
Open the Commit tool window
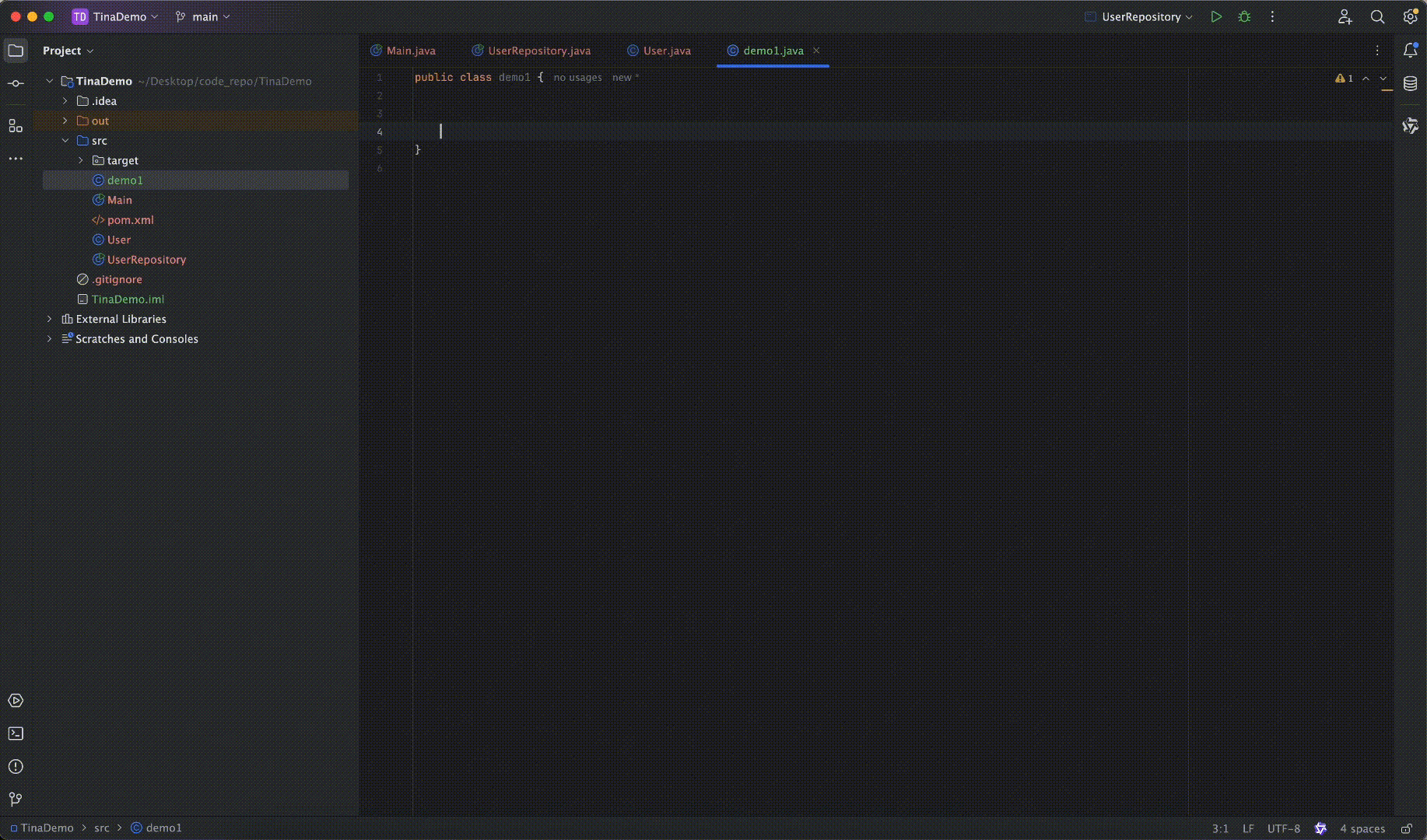point(16,82)
